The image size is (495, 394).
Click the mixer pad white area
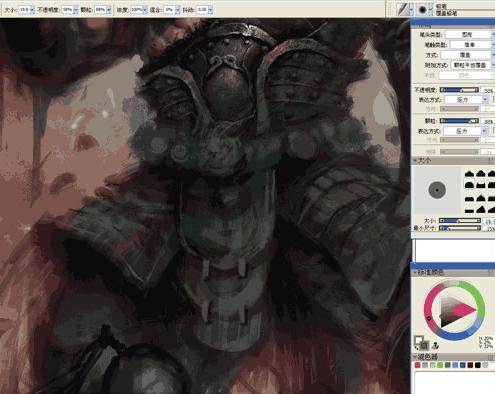pos(455,383)
